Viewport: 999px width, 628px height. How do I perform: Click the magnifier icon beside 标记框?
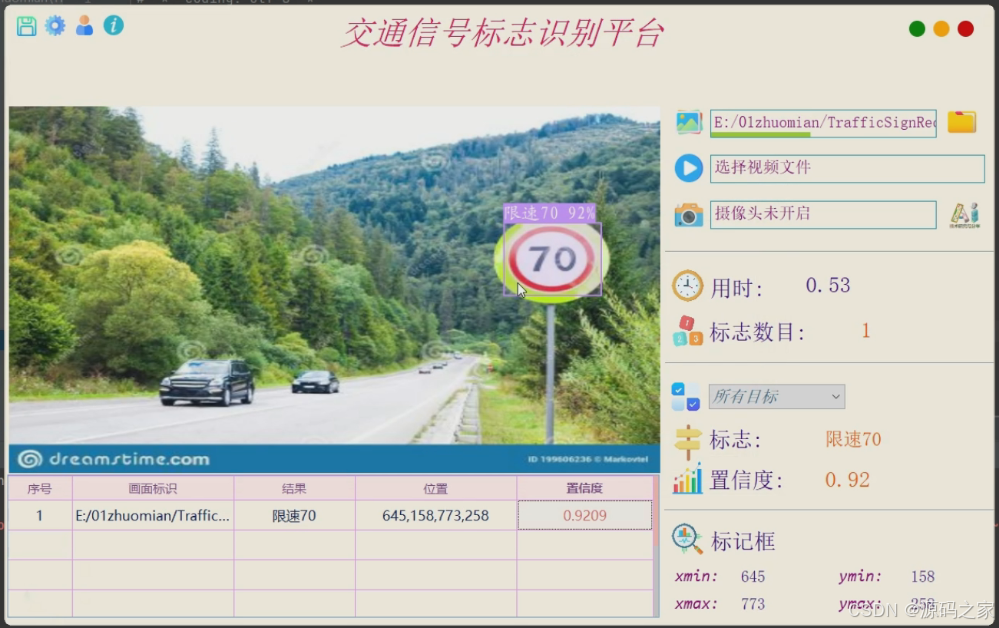[x=685, y=538]
